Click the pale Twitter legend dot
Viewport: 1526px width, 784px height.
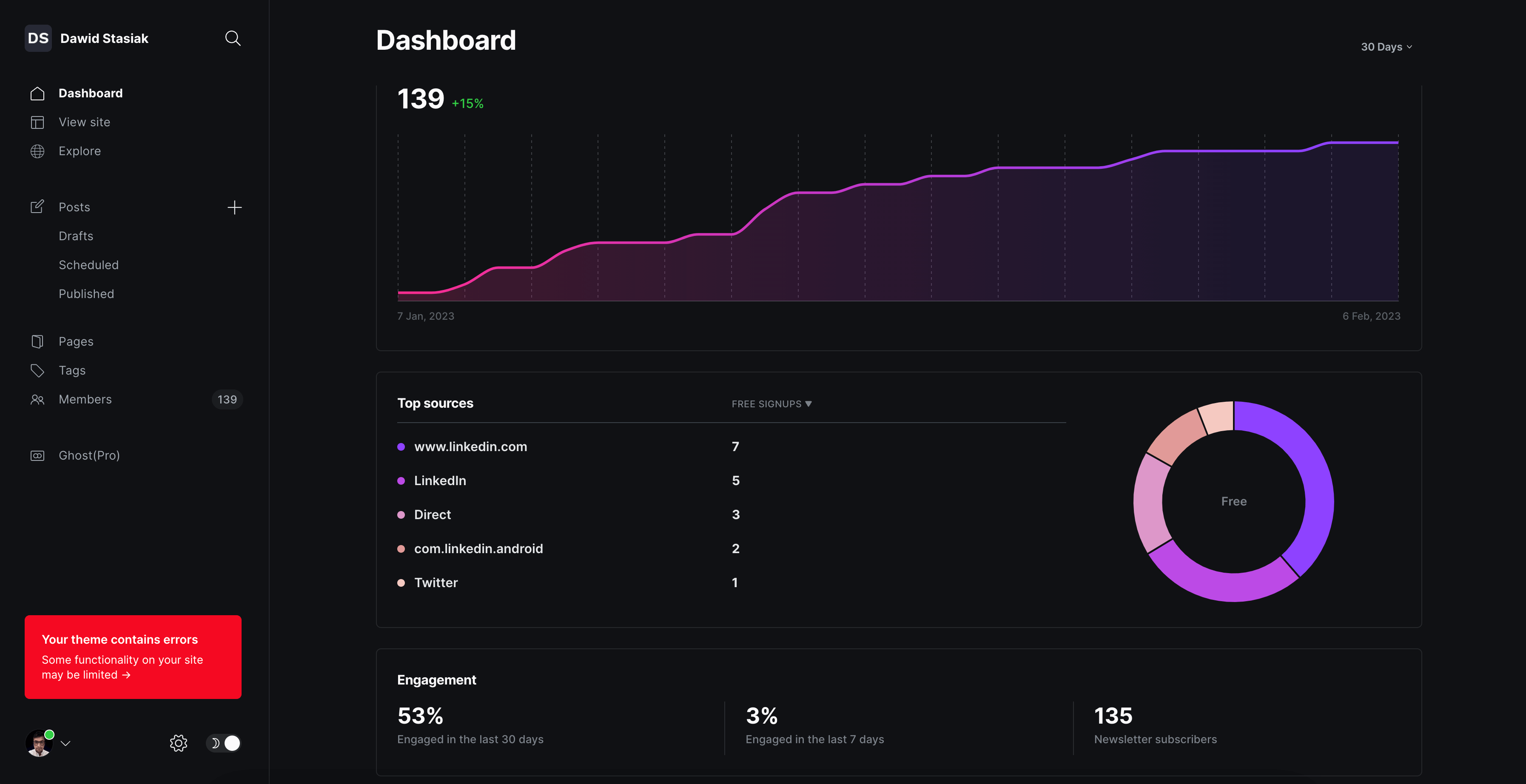401,583
